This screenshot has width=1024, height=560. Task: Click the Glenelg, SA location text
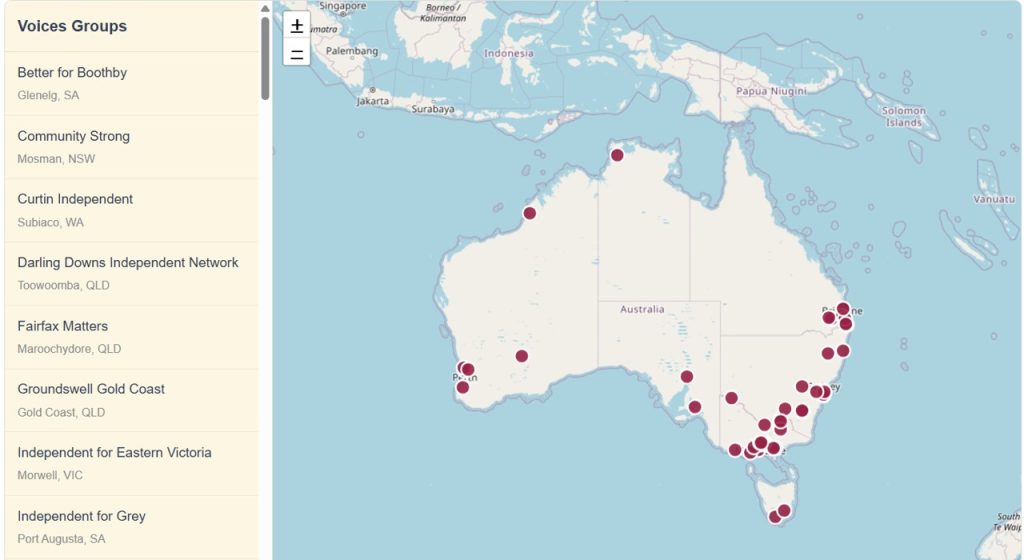tap(48, 95)
